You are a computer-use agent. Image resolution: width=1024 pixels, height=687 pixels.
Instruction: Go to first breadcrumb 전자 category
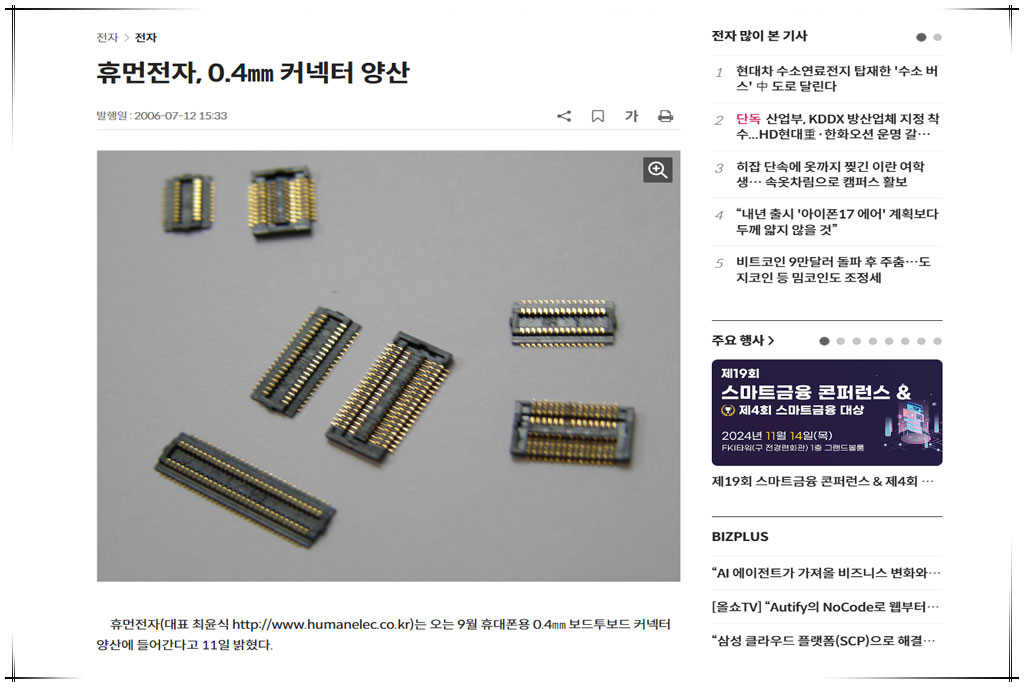(107, 37)
